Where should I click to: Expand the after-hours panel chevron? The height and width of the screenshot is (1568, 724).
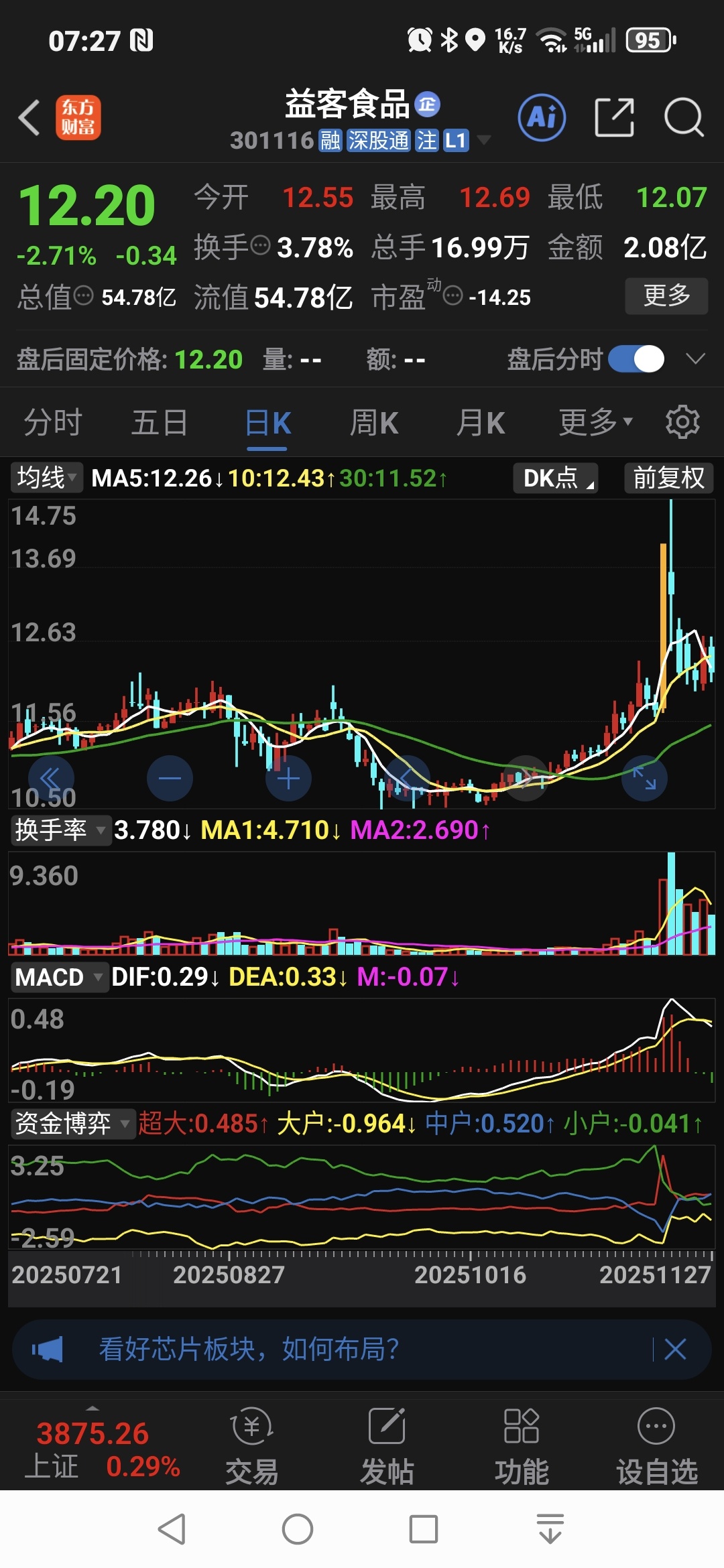pyautogui.click(x=696, y=359)
